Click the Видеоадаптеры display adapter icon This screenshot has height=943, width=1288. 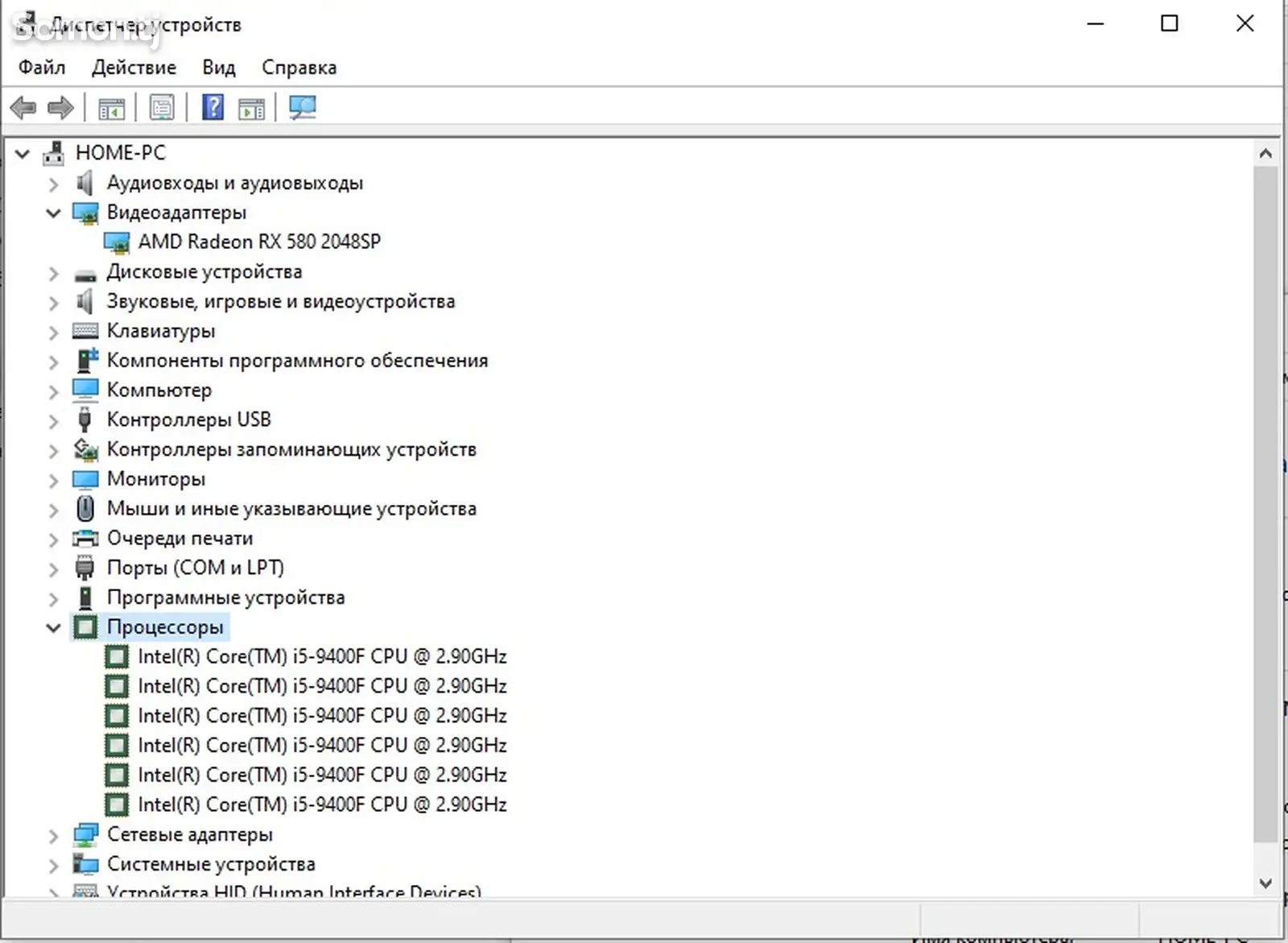(x=85, y=213)
